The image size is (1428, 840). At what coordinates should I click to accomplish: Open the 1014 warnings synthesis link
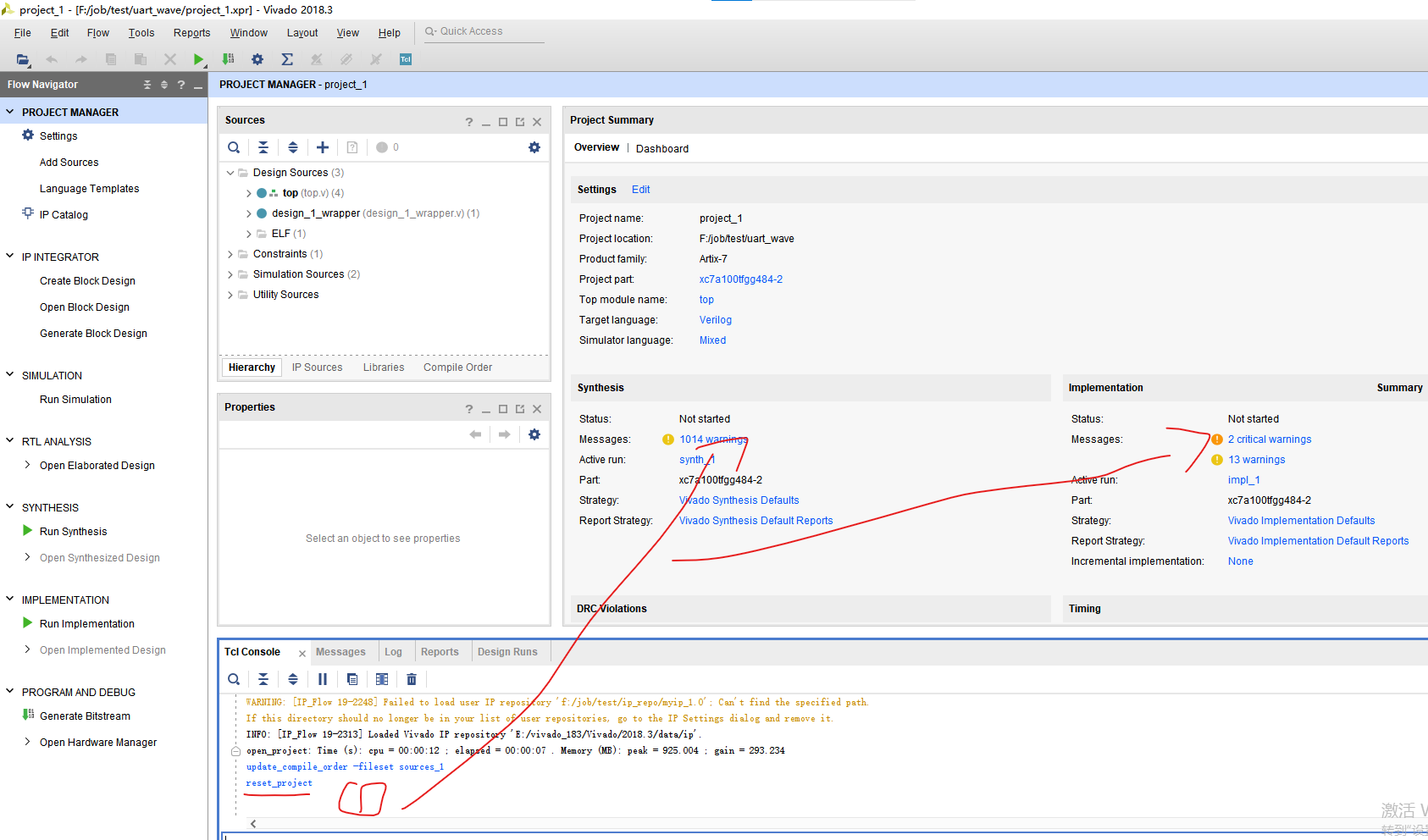pyautogui.click(x=713, y=439)
